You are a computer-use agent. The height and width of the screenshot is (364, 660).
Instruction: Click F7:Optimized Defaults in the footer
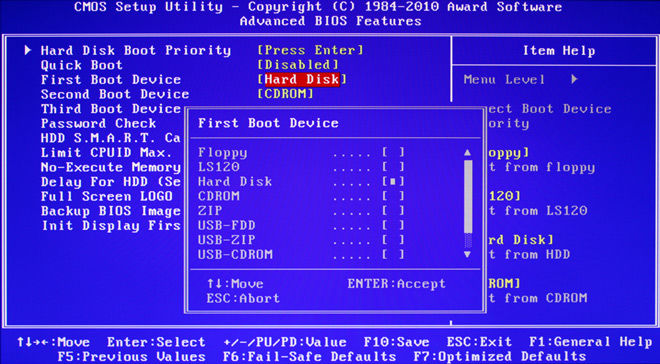click(500, 357)
